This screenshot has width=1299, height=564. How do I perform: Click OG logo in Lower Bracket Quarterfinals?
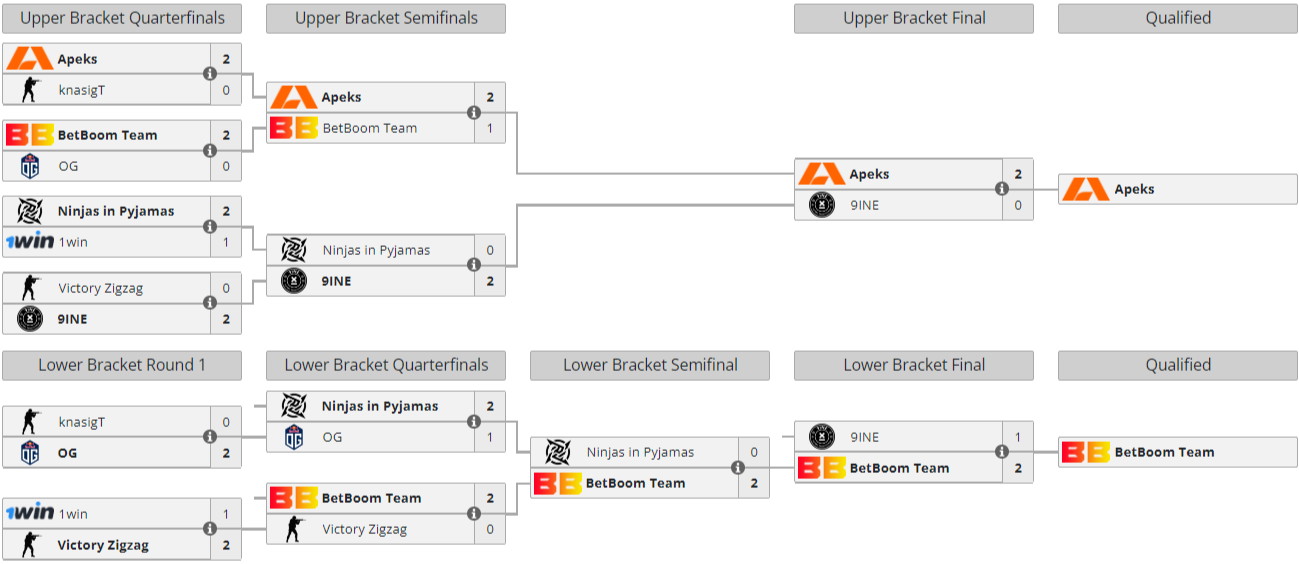pyautogui.click(x=294, y=437)
